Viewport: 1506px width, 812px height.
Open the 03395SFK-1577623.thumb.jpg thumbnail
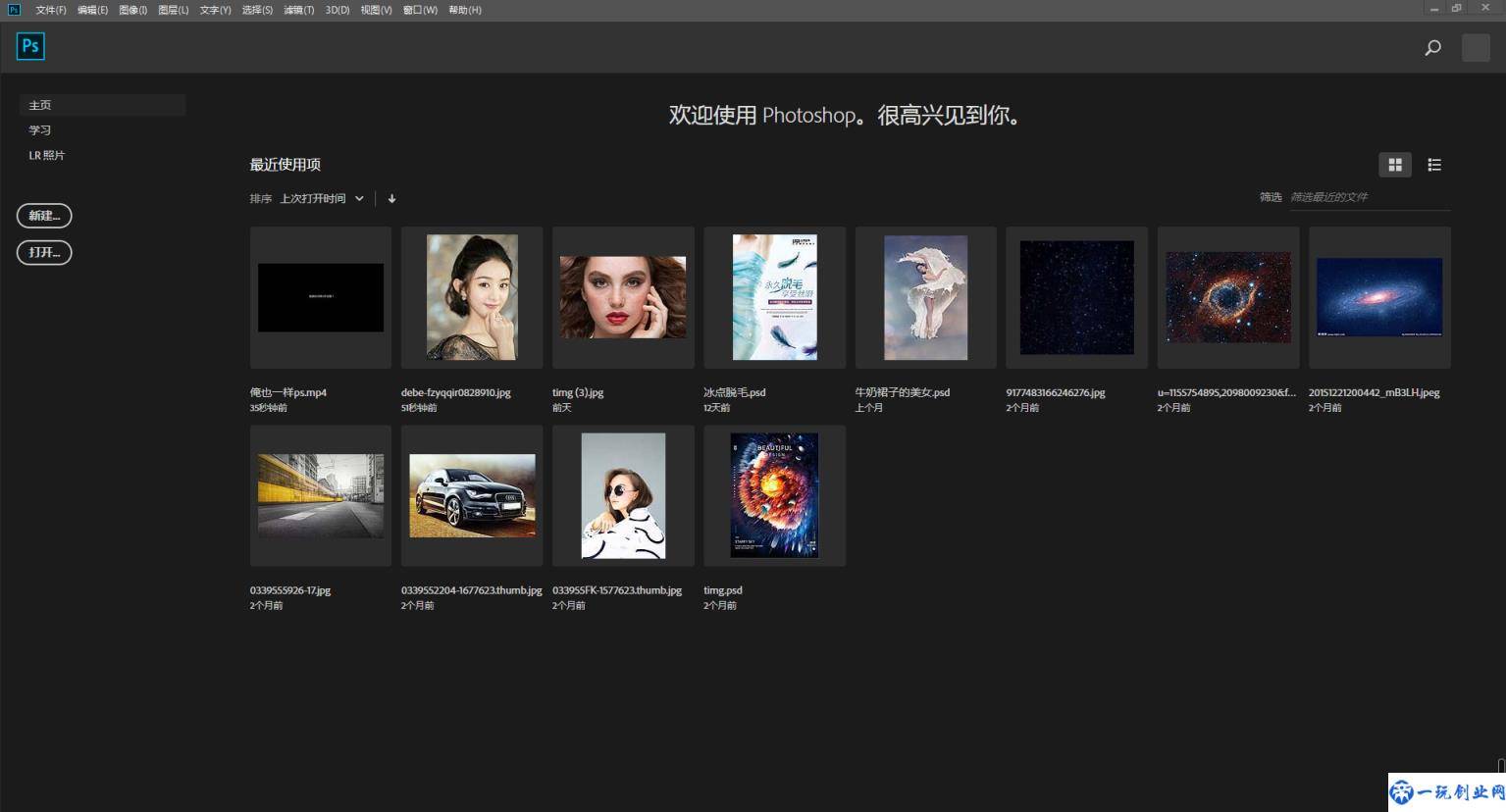click(x=623, y=495)
